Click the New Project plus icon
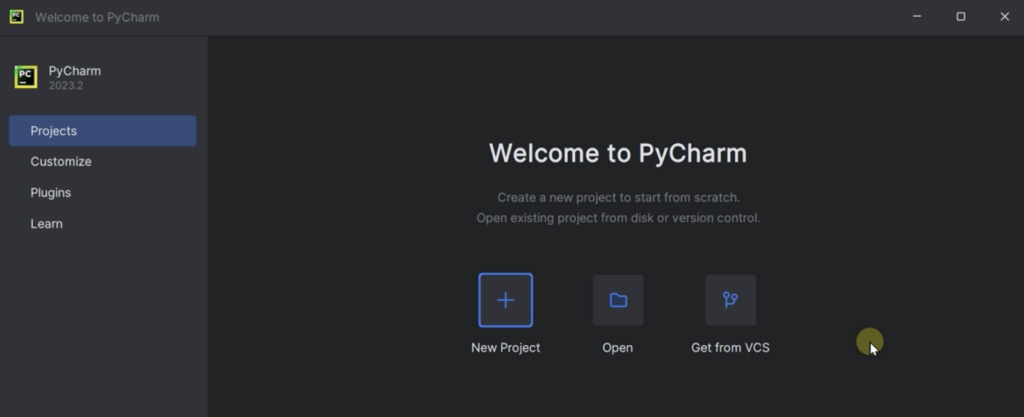The width and height of the screenshot is (1024, 417). pos(505,300)
